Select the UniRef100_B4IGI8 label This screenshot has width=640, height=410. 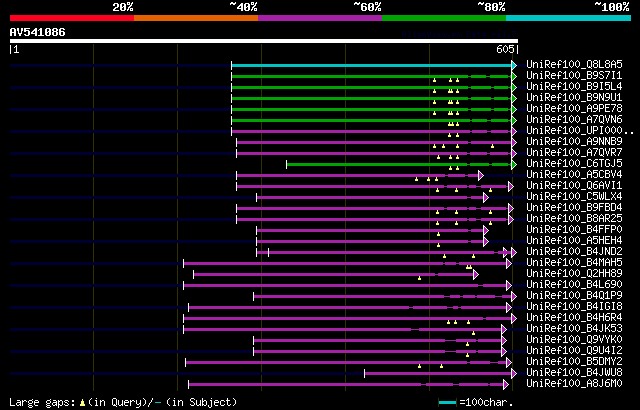pyautogui.click(x=574, y=307)
